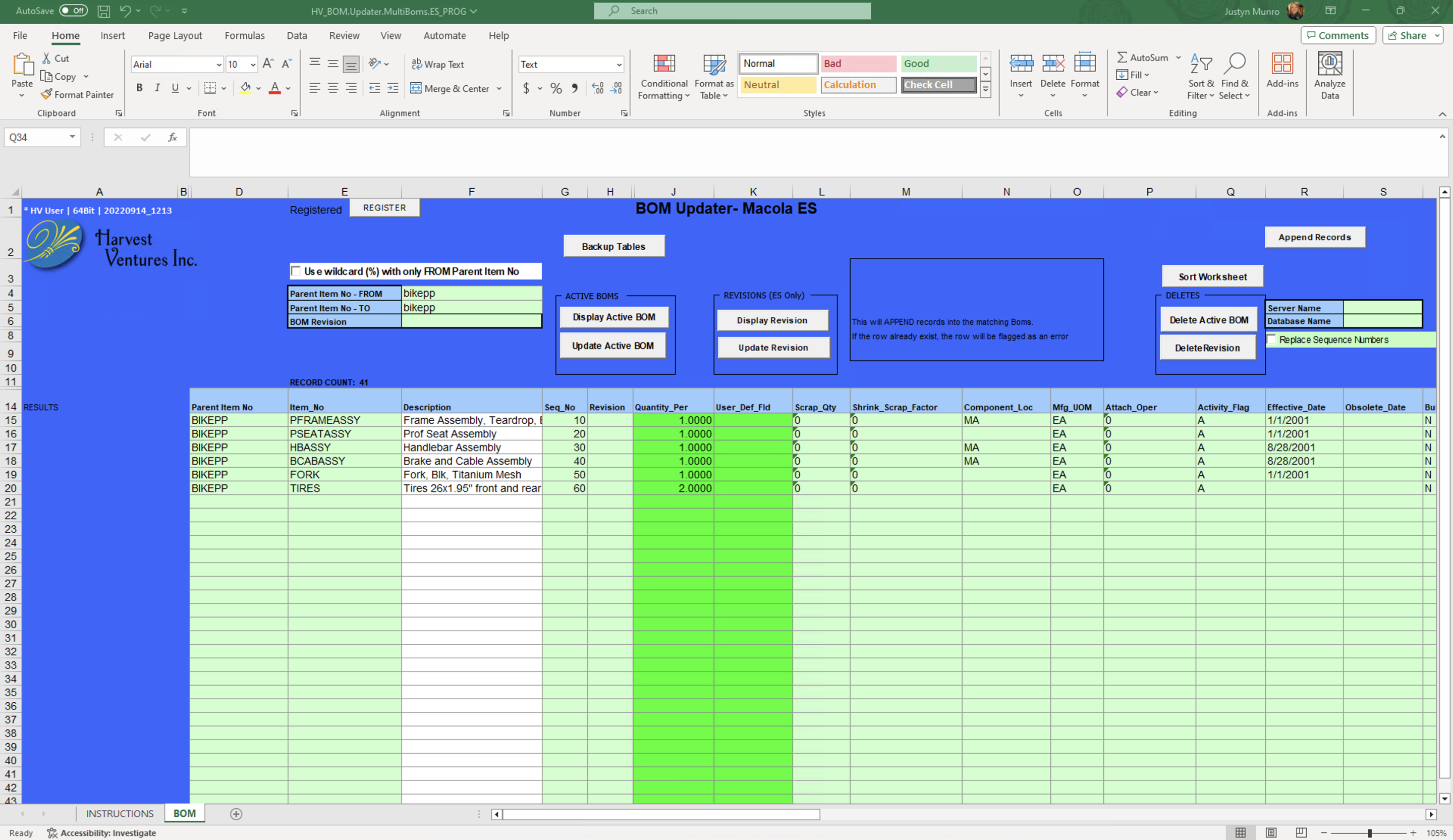The image size is (1453, 840).
Task: Click Delete cells icon
Action: [x=1052, y=64]
